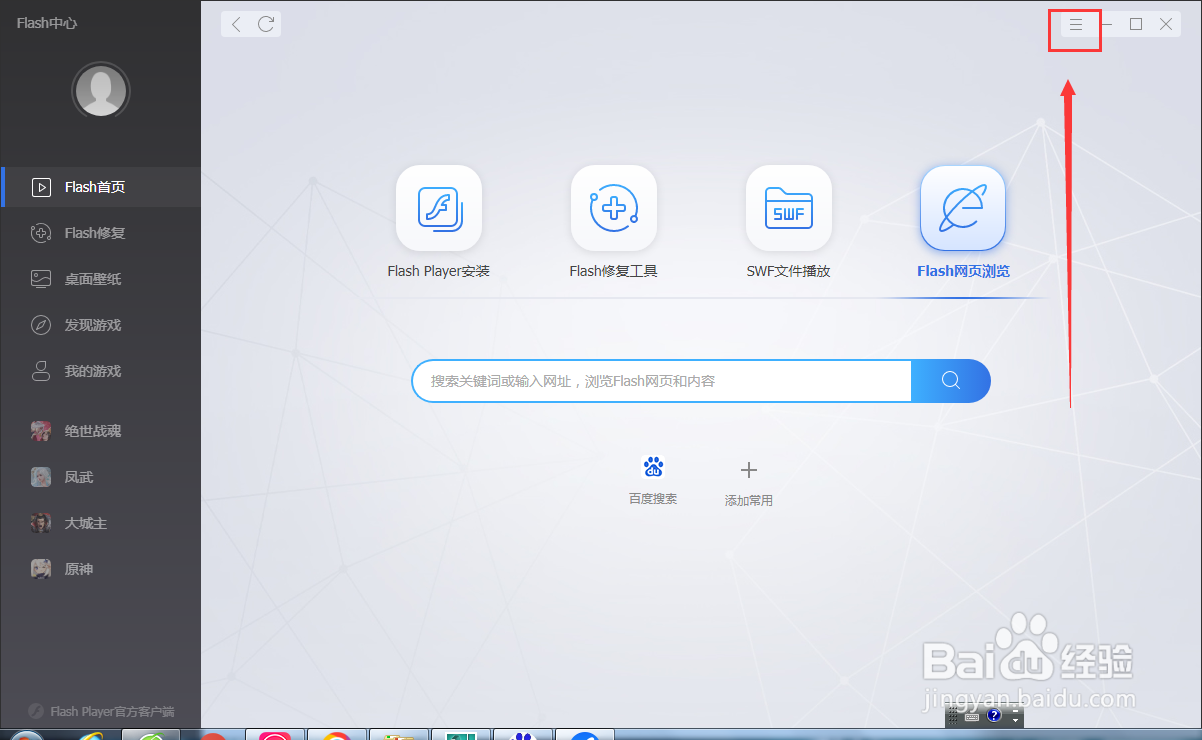The image size is (1202, 740).
Task: Click the language bar help icon
Action: point(994,716)
